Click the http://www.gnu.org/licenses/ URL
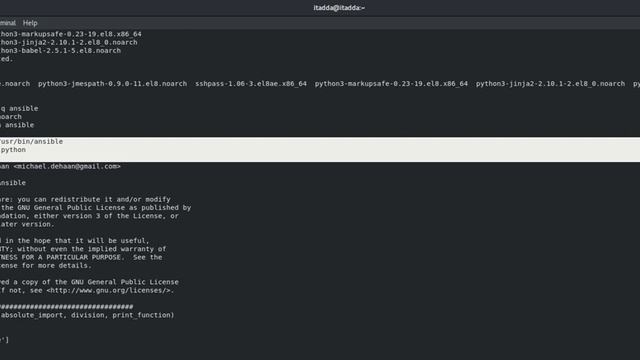 tap(108, 291)
